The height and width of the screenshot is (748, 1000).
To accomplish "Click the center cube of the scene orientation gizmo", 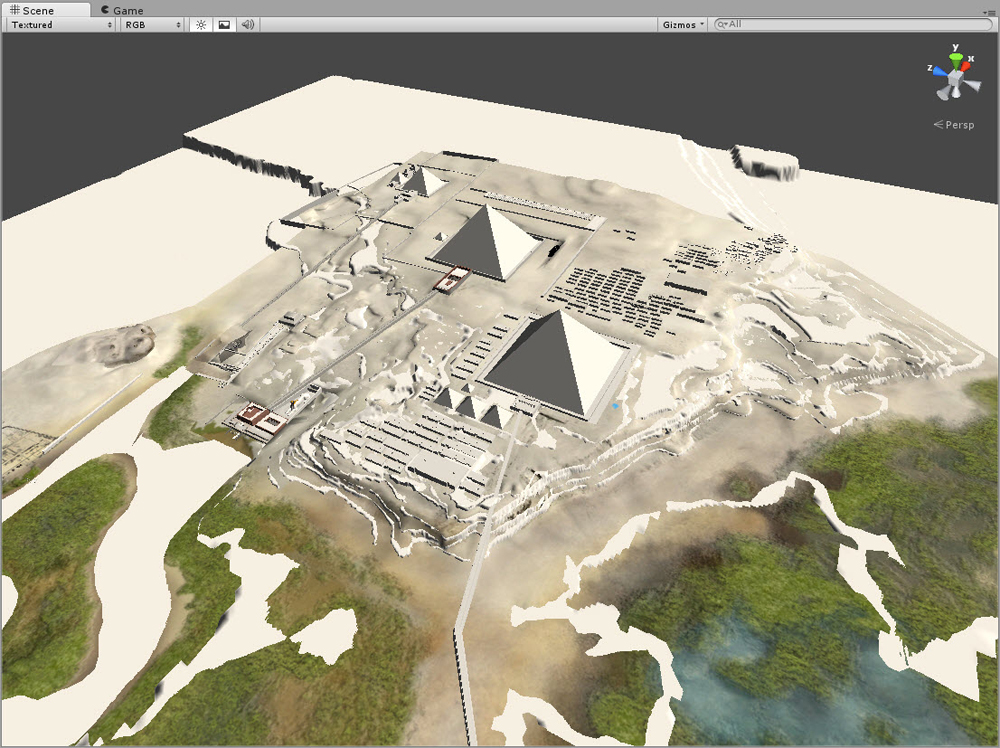I will click(x=955, y=80).
